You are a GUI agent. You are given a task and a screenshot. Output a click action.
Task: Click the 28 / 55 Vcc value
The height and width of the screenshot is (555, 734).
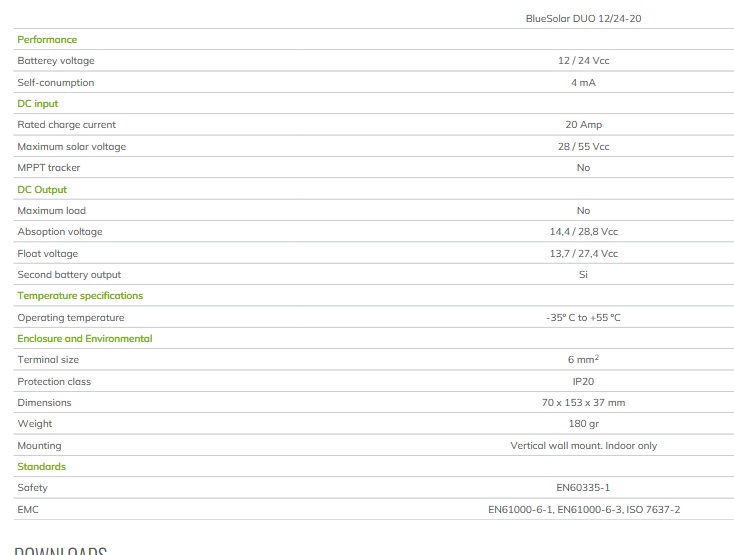pos(583,147)
